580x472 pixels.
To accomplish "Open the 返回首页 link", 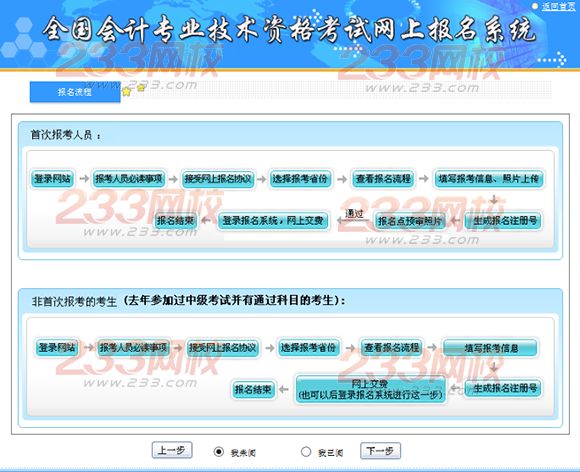I will click(x=559, y=6).
